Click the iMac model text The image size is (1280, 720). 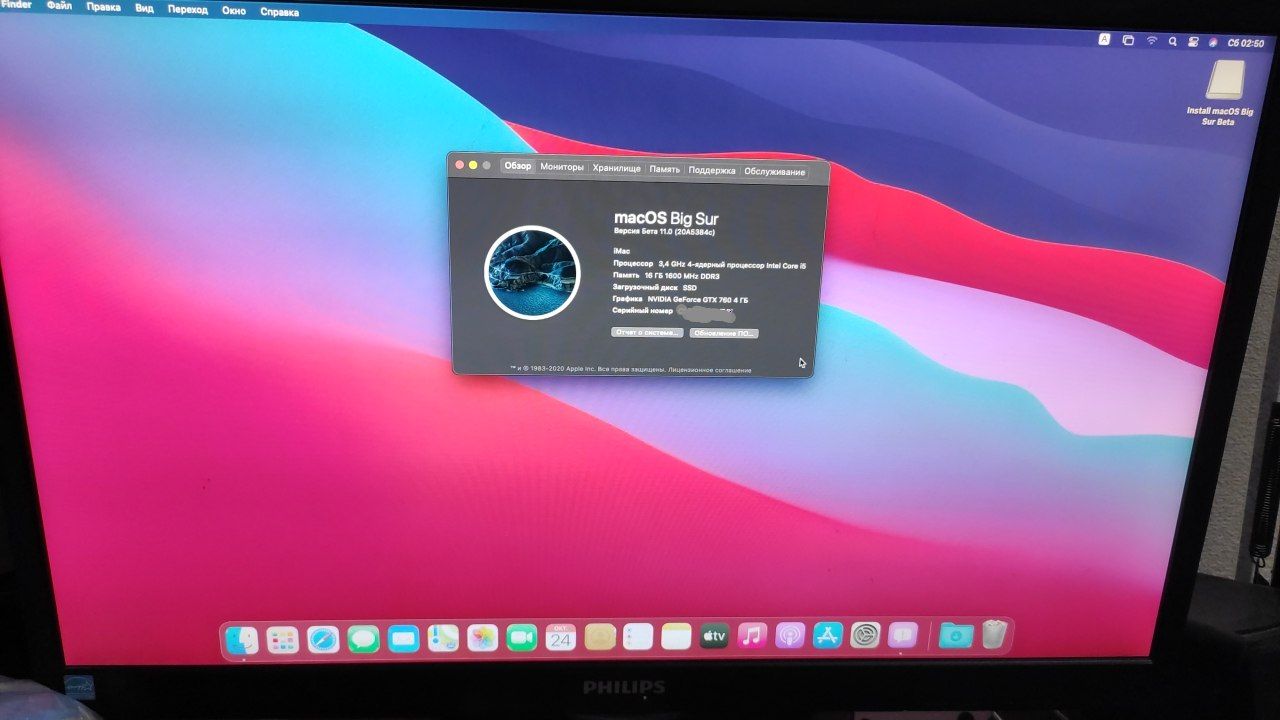coord(622,249)
